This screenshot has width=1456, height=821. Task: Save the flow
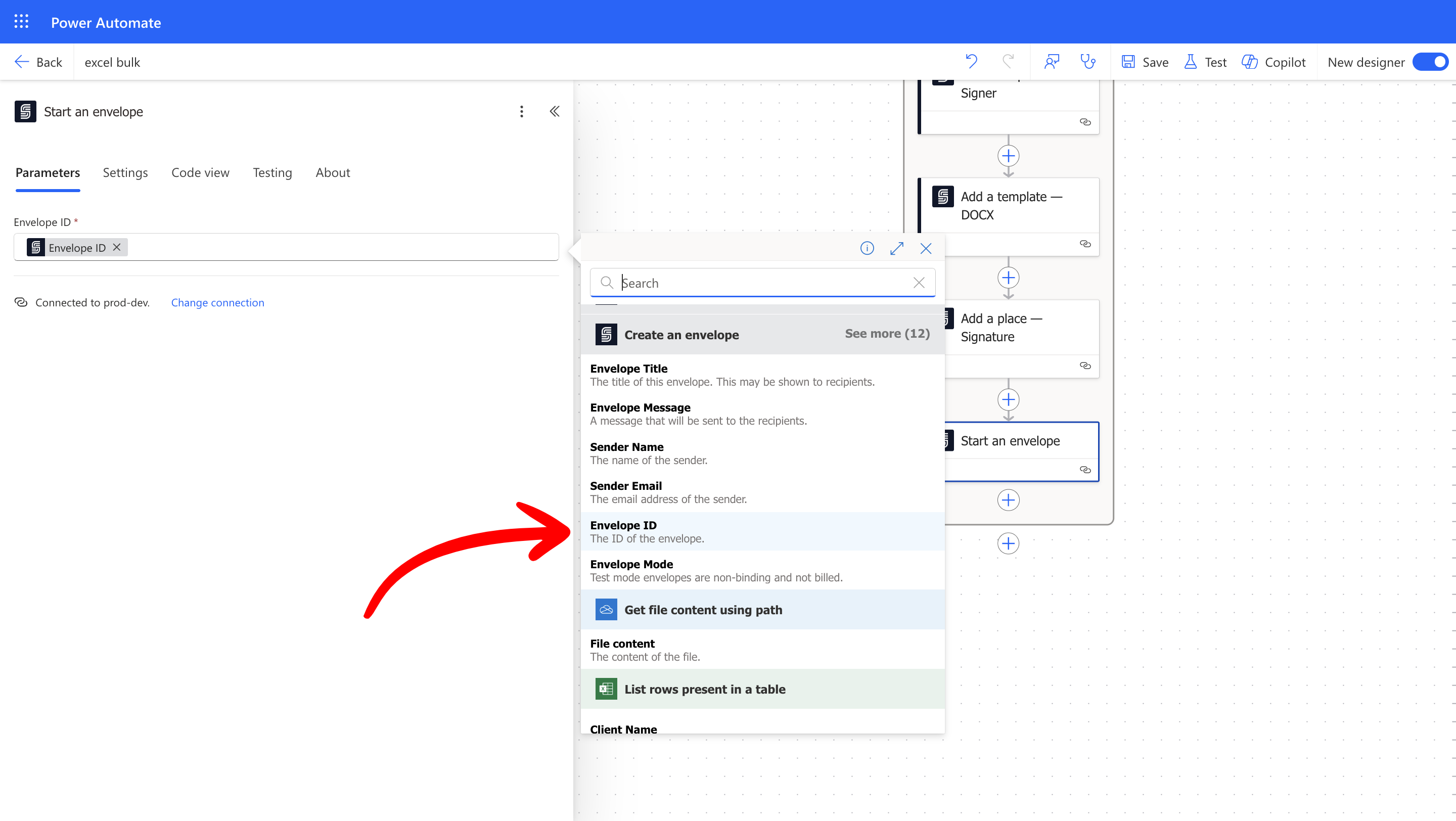click(x=1145, y=62)
